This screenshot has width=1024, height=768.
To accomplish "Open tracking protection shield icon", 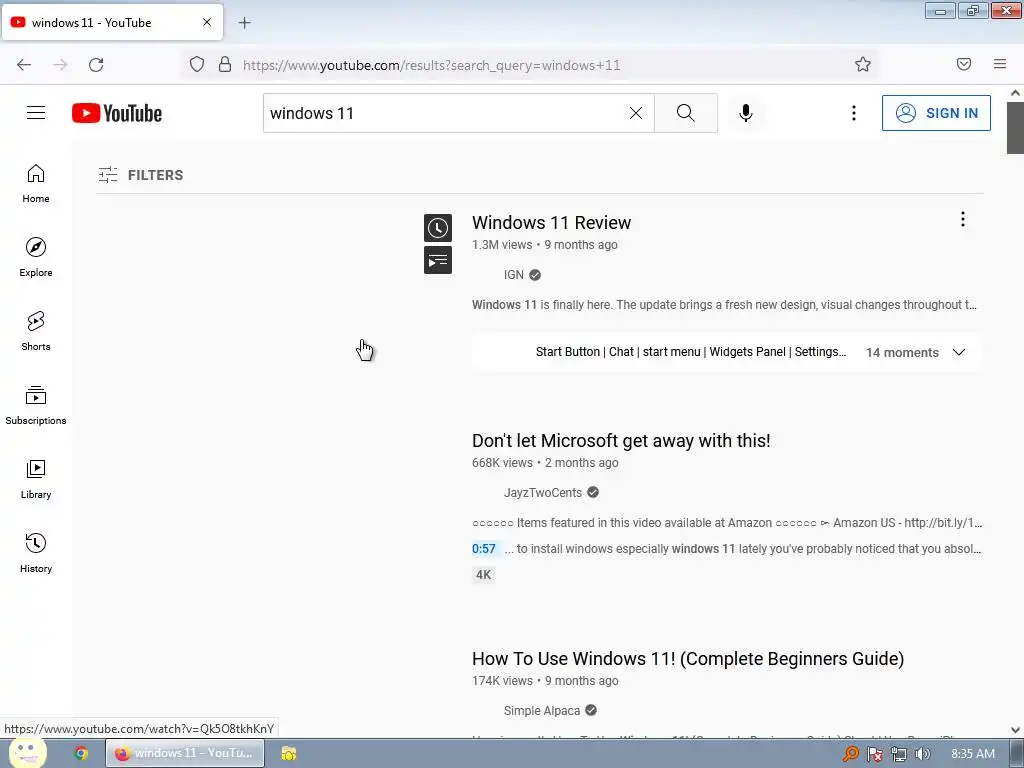I will 197,65.
